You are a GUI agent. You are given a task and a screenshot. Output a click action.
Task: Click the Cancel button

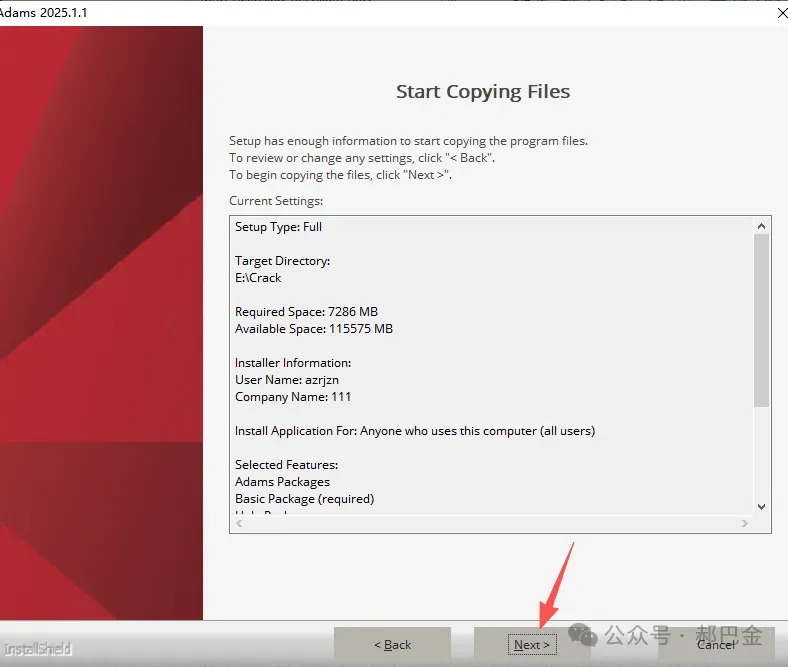click(x=716, y=644)
